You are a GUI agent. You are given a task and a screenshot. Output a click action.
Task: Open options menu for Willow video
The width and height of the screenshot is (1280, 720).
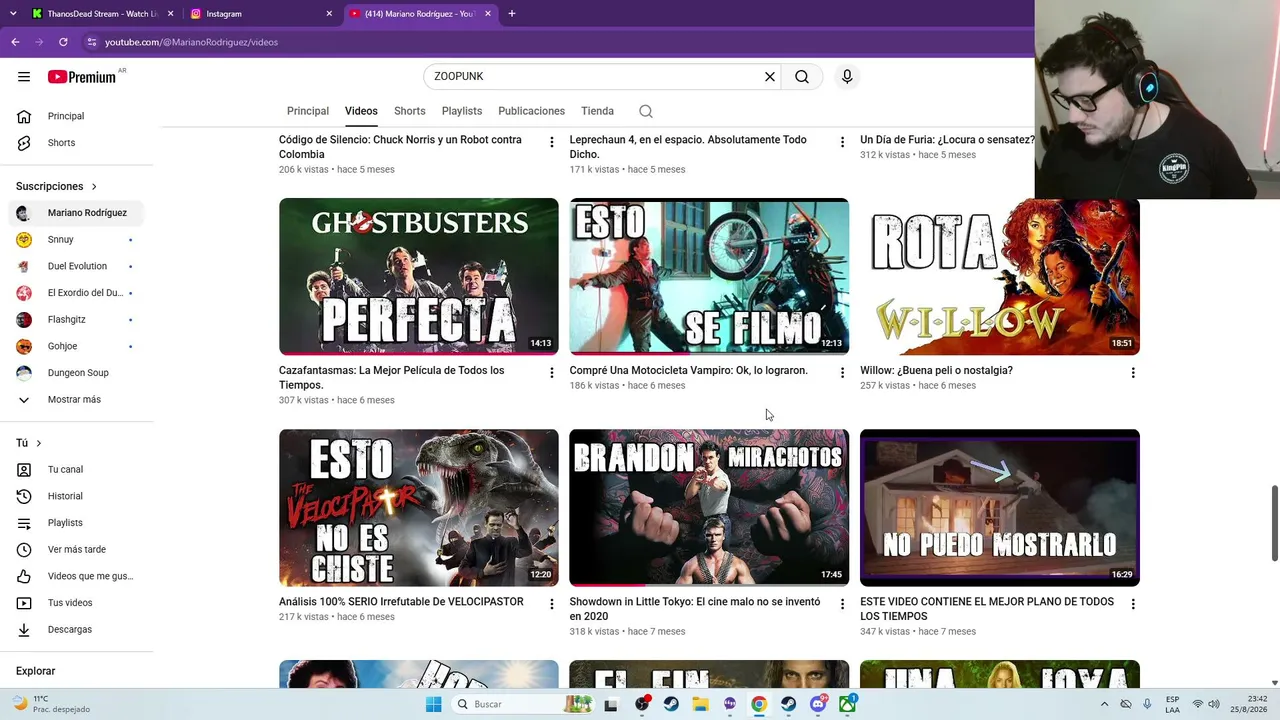tap(1133, 373)
